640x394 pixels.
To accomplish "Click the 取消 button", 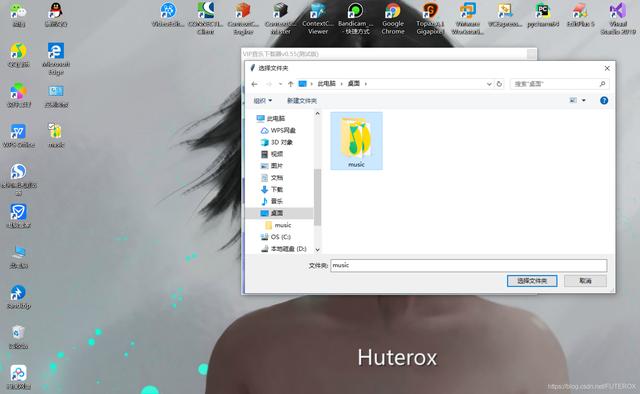I will [x=585, y=281].
